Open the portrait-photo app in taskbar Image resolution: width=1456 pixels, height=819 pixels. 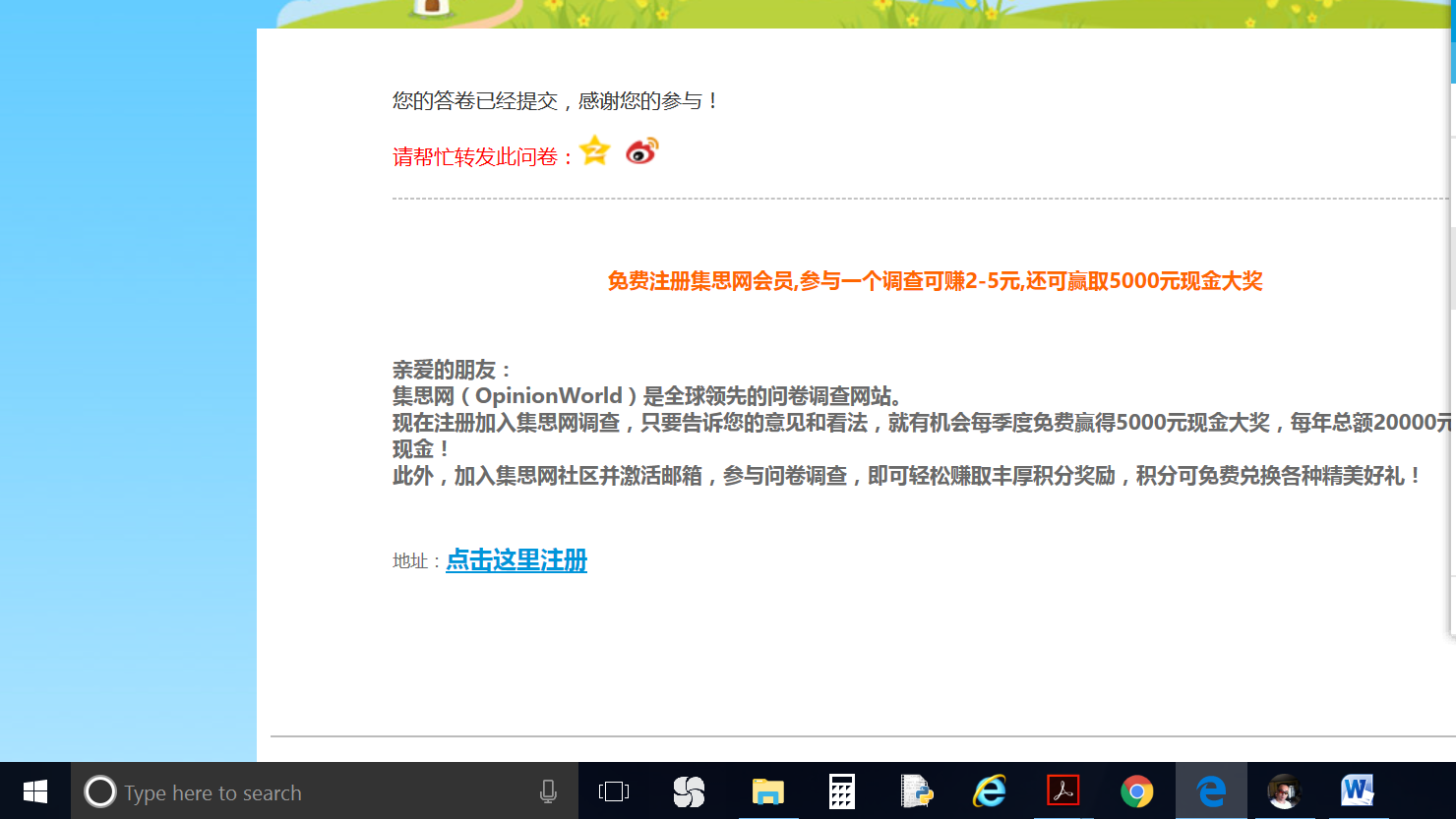(x=1285, y=791)
